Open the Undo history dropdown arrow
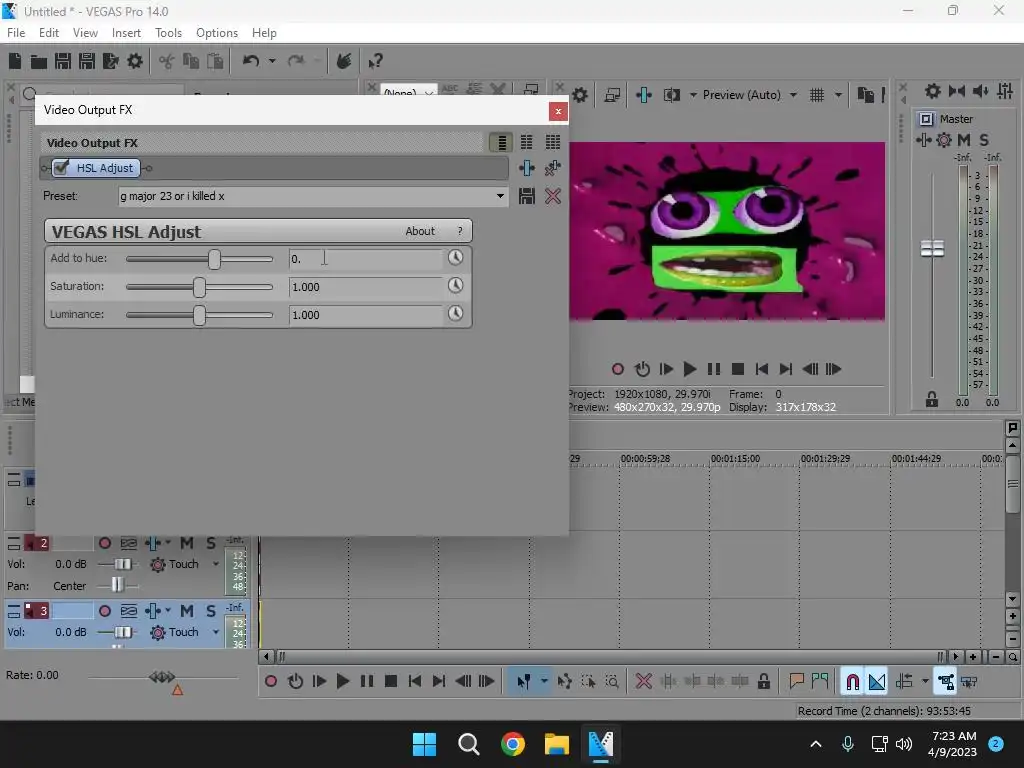The image size is (1024, 768). pos(272,61)
